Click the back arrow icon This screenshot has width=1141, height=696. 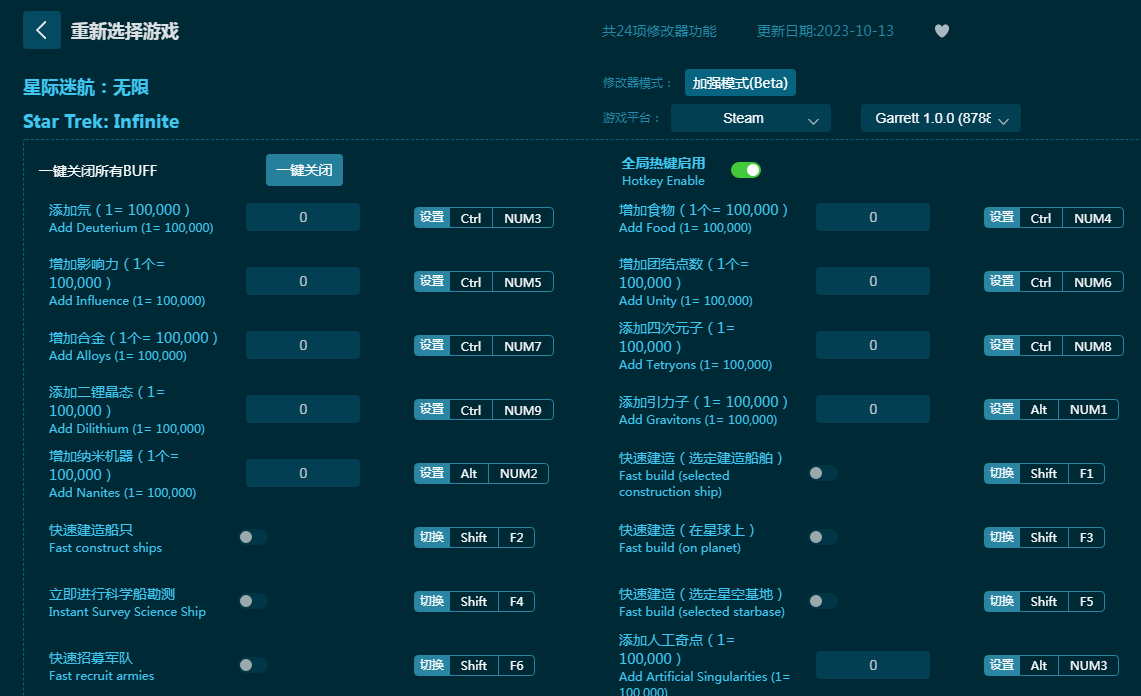tap(41, 30)
